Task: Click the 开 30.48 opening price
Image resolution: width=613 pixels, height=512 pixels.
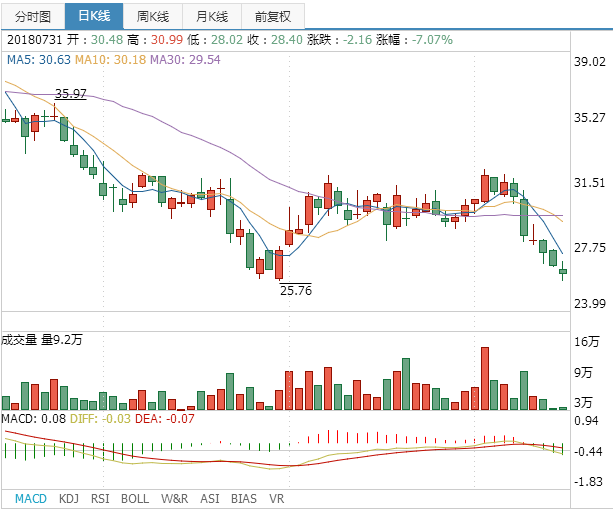Action: click(x=95, y=39)
